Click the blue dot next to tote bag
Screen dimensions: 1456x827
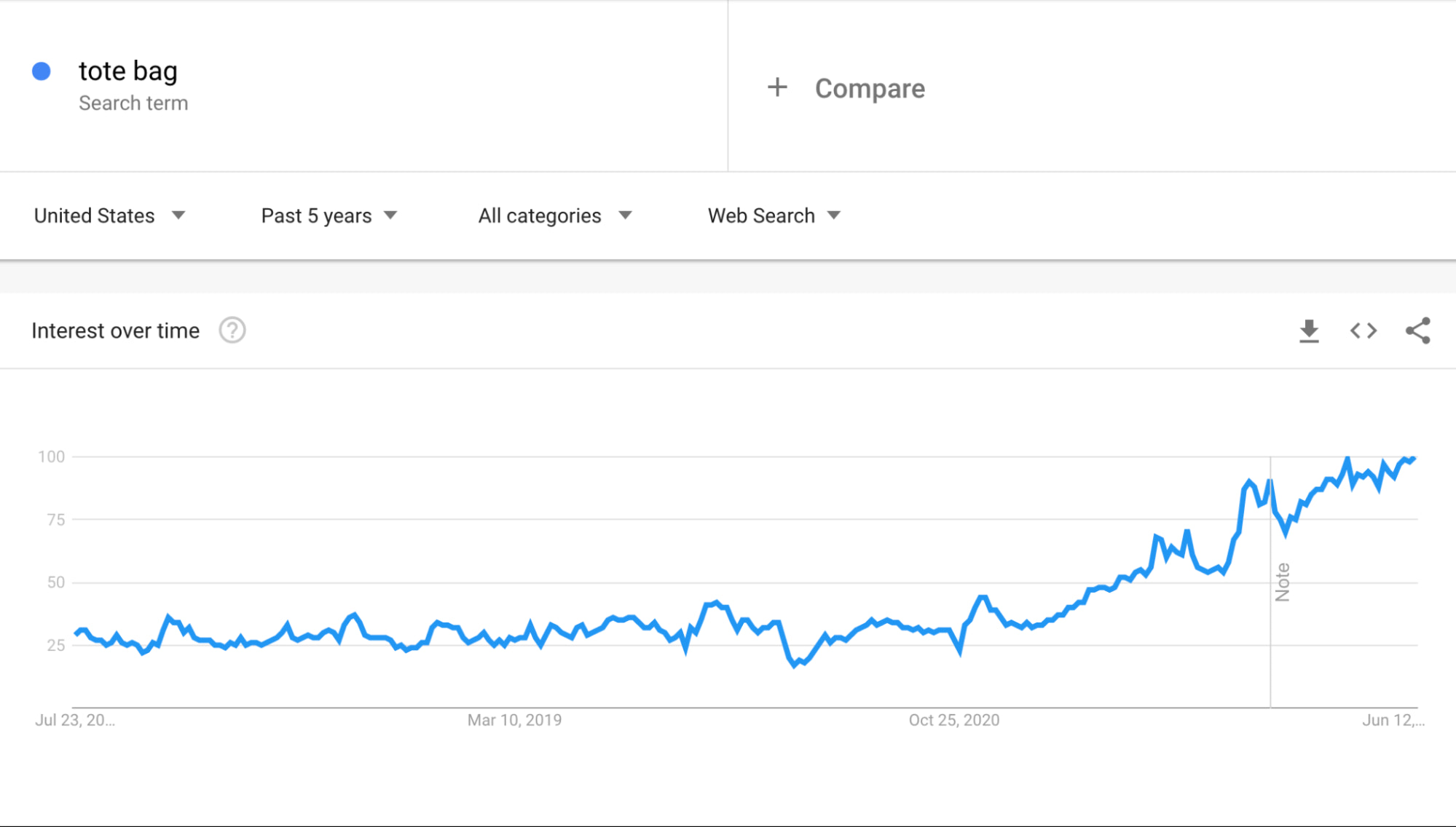tap(42, 71)
